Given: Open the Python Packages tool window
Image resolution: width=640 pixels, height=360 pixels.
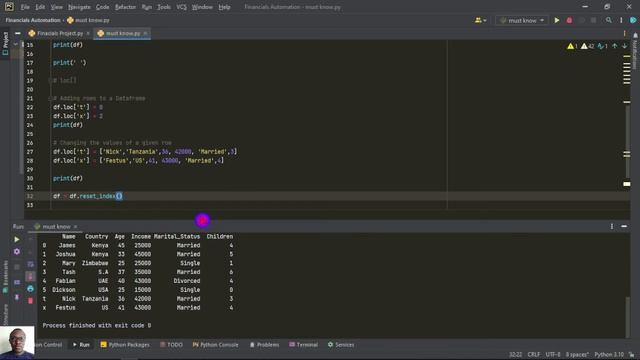Looking at the screenshot, I should [x=125, y=345].
